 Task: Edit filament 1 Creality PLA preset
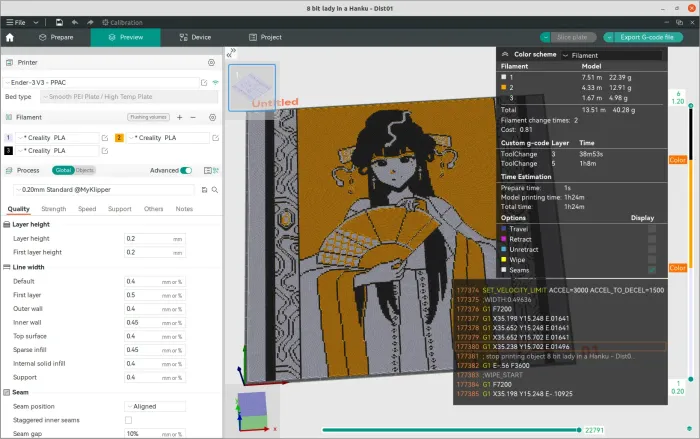click(105, 138)
